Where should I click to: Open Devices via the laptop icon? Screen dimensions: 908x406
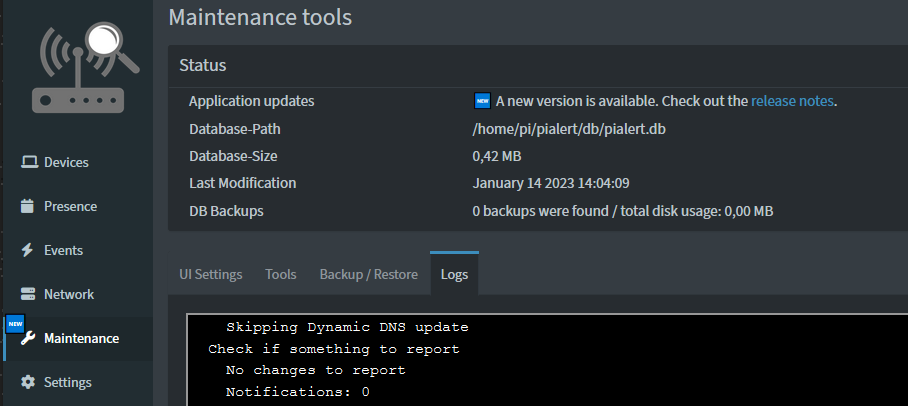click(29, 162)
